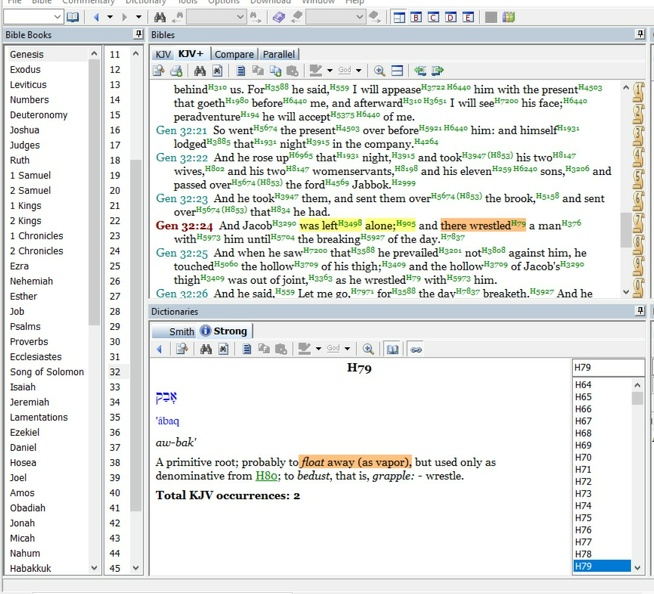Open highlighter color dropdown in Bibles toolbar
654x594 pixels.
click(x=330, y=70)
